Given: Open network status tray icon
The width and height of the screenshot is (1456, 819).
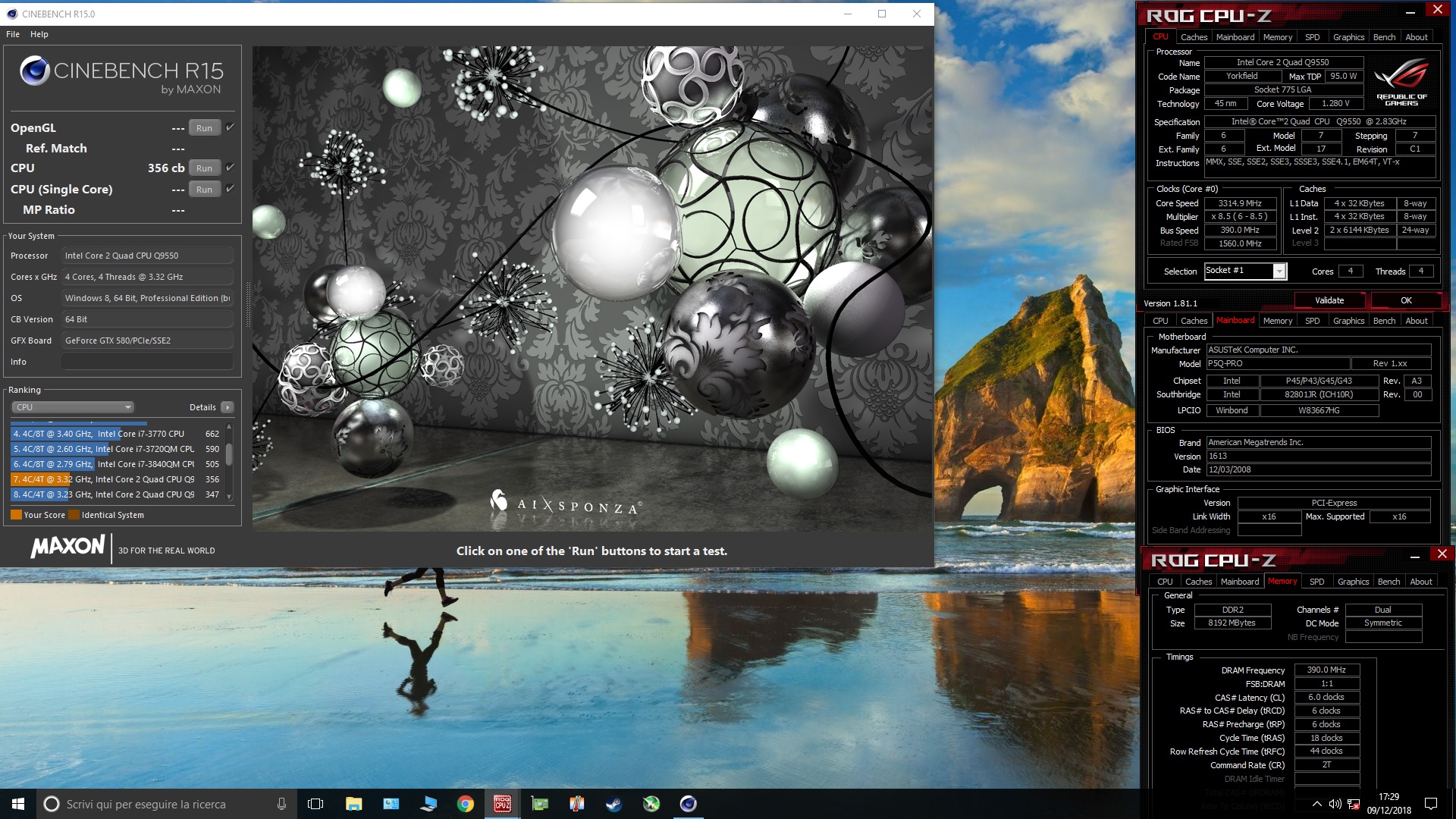Looking at the screenshot, I should tap(1354, 804).
